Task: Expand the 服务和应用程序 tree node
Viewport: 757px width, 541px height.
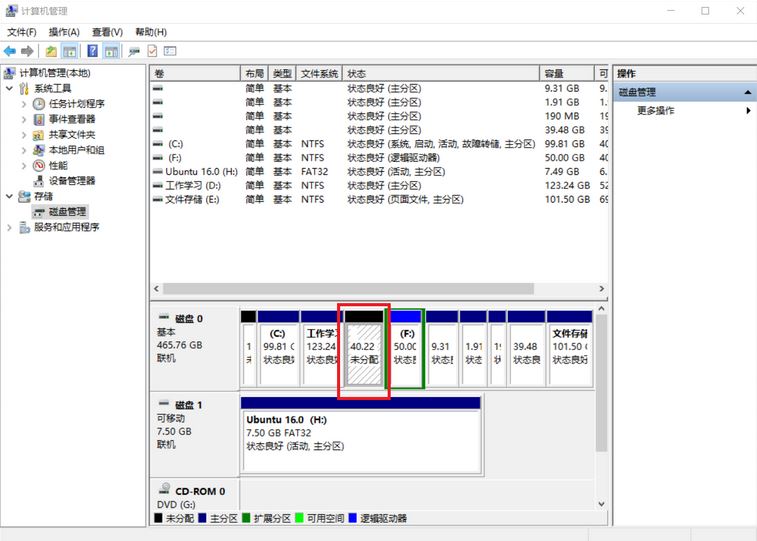Action: (10, 228)
